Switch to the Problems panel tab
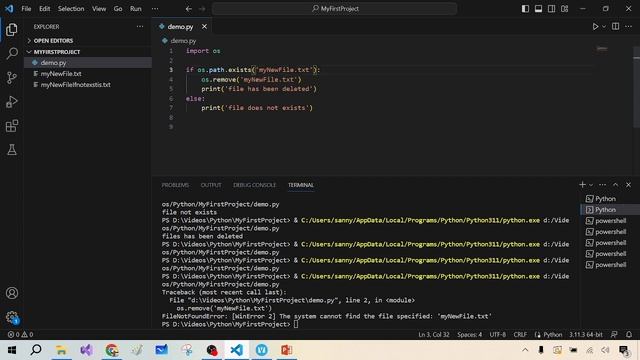This screenshot has height=360, width=640. (x=175, y=185)
